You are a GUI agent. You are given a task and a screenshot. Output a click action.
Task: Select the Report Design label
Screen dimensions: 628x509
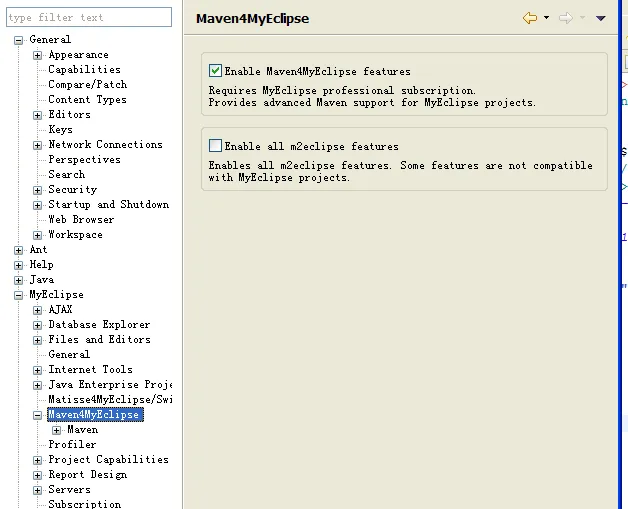tap(88, 475)
